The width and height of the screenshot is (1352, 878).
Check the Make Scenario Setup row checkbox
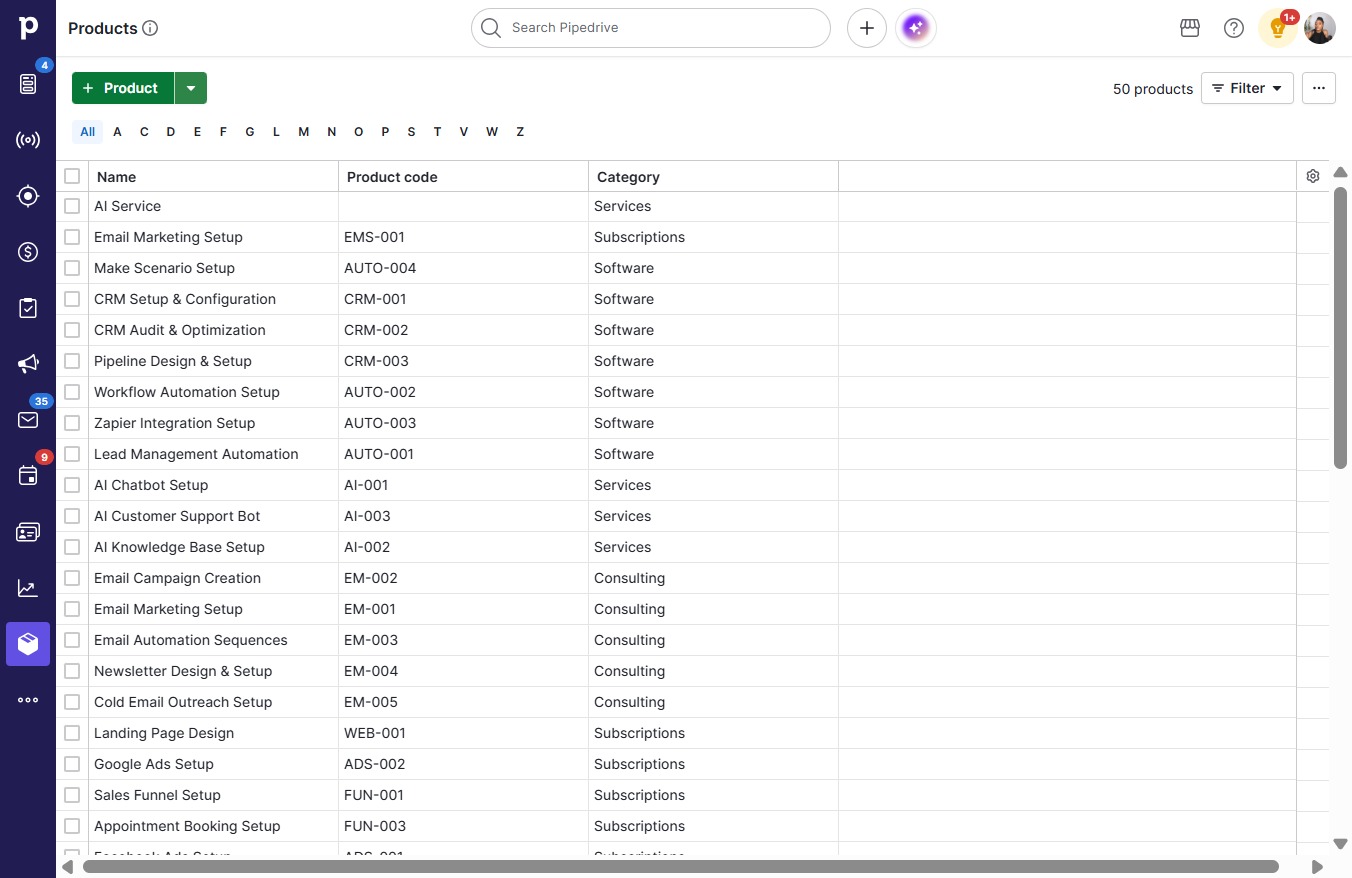[72, 268]
